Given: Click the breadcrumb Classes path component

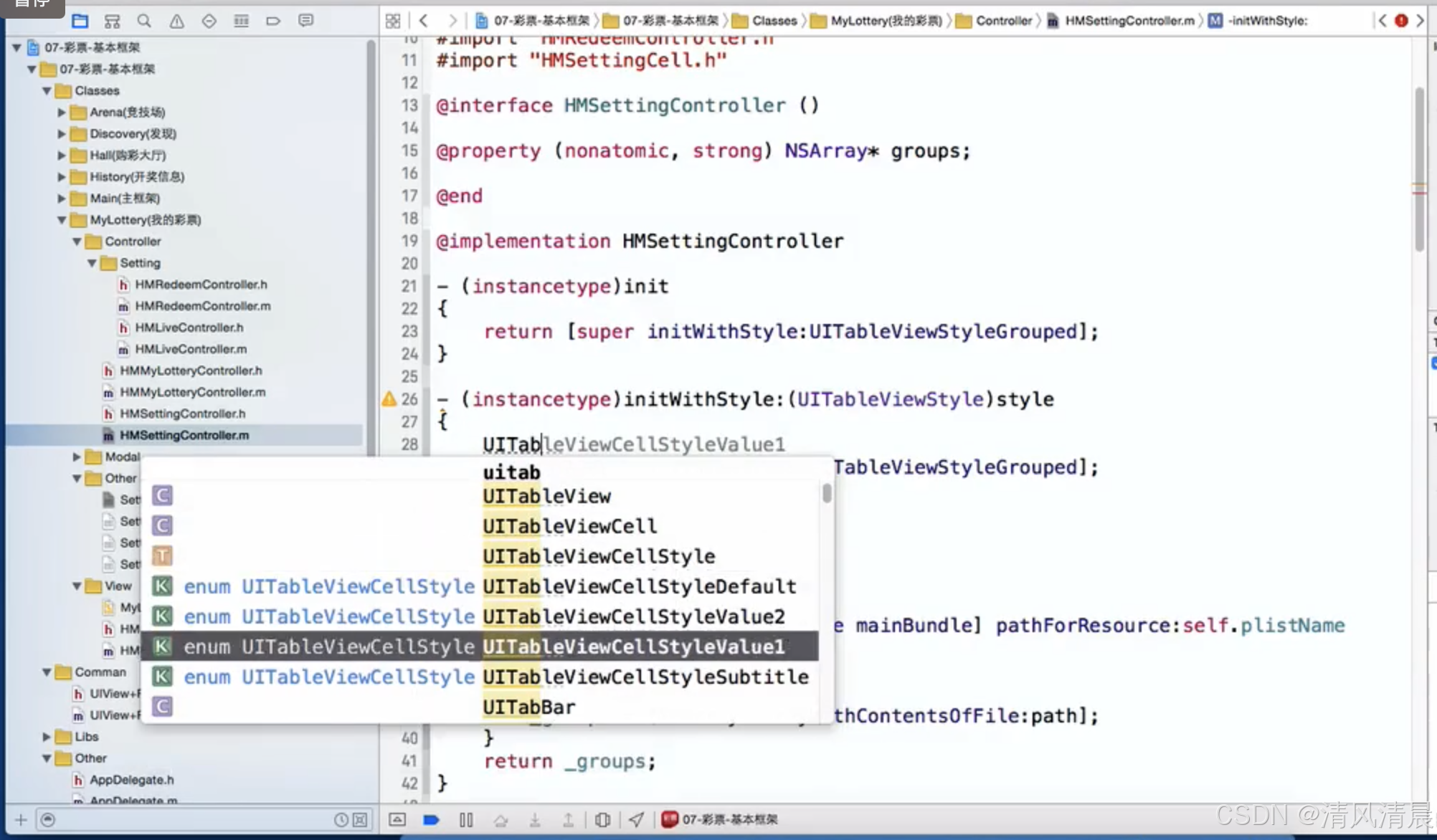Looking at the screenshot, I should point(774,20).
